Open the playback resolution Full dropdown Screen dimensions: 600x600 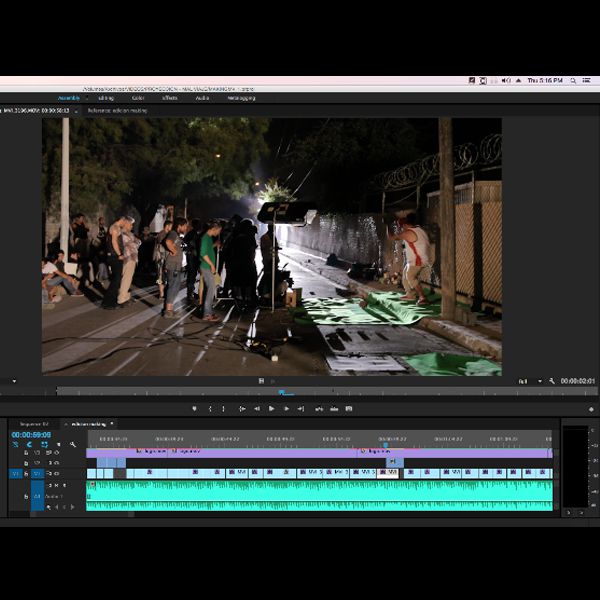(529, 381)
